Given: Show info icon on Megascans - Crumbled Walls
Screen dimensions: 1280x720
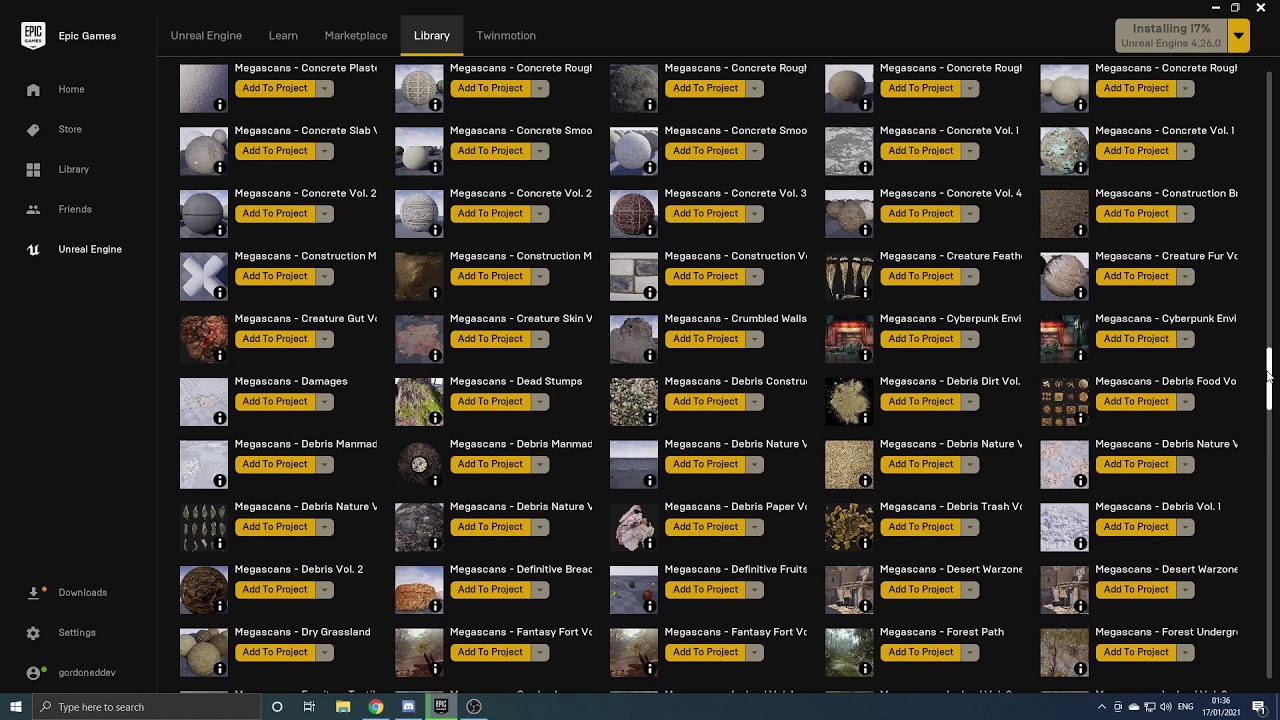Looking at the screenshot, I should (x=649, y=354).
